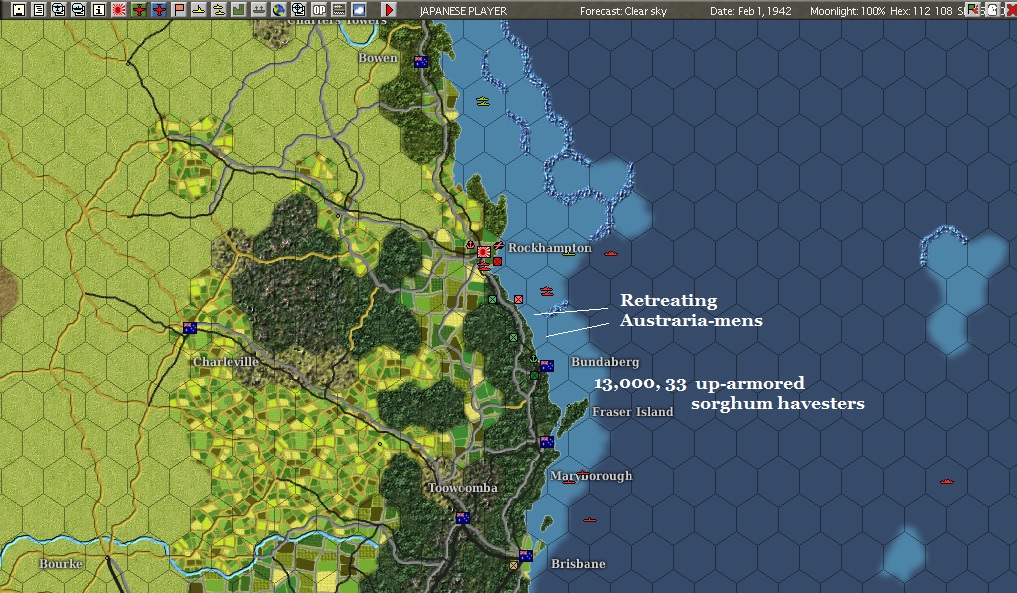This screenshot has width=1017, height=593.
Task: Click the Forecast: Clear sky readout
Action: (623, 10)
